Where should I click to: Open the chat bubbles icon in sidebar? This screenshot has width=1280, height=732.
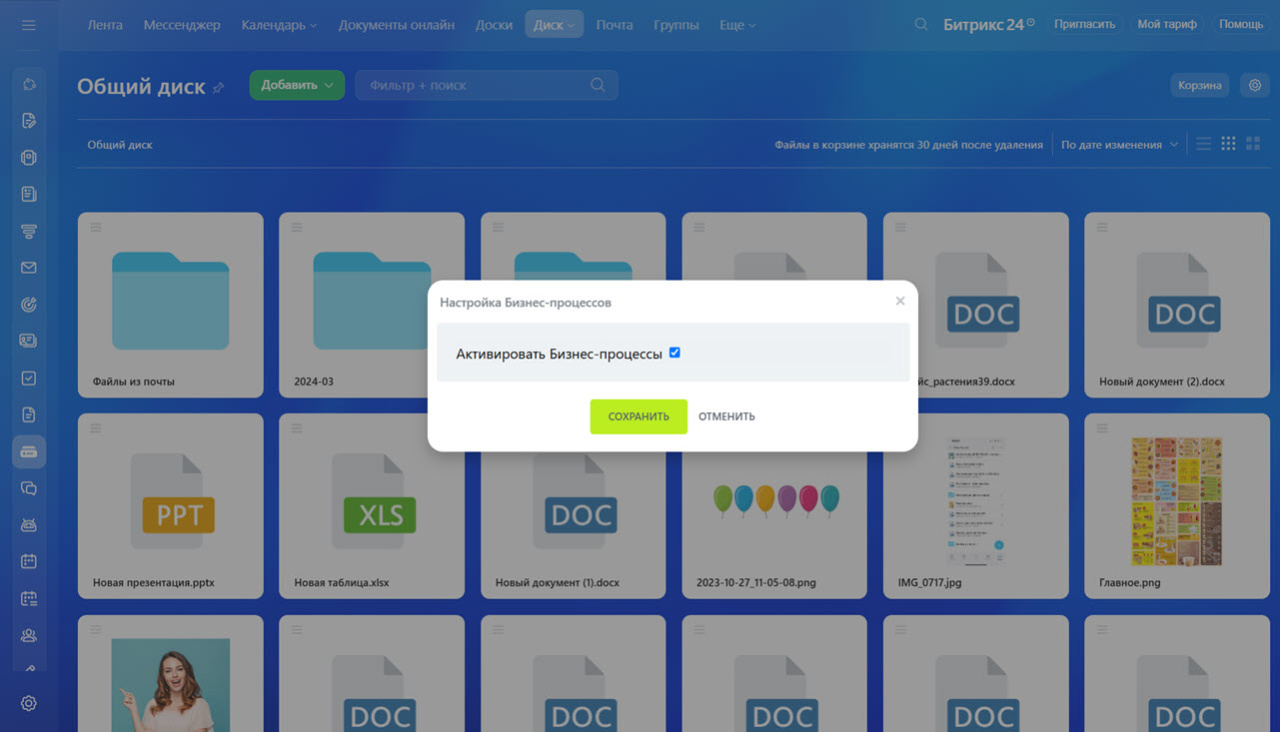click(x=29, y=489)
